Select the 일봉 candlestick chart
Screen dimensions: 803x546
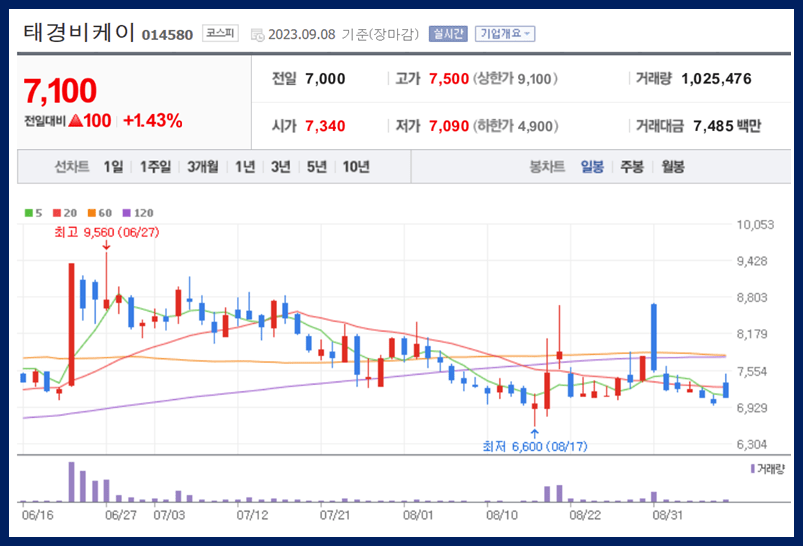pyautogui.click(x=592, y=166)
